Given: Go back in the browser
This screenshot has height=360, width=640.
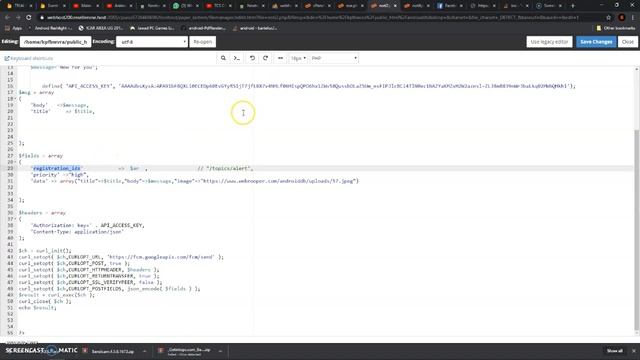Looking at the screenshot, I should pyautogui.click(x=7, y=18).
